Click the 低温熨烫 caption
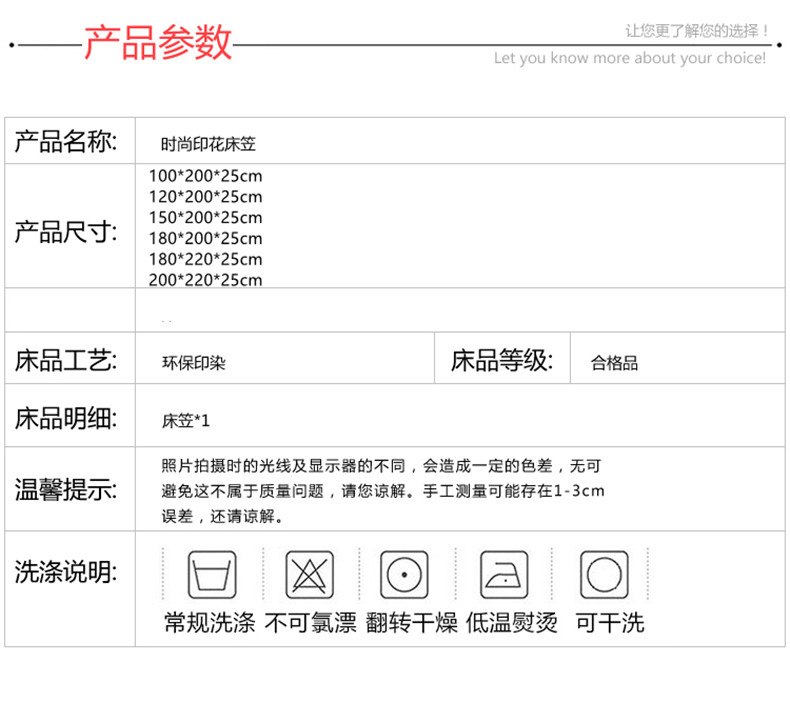Screen dimensions: 790x702 pyautogui.click(x=511, y=623)
